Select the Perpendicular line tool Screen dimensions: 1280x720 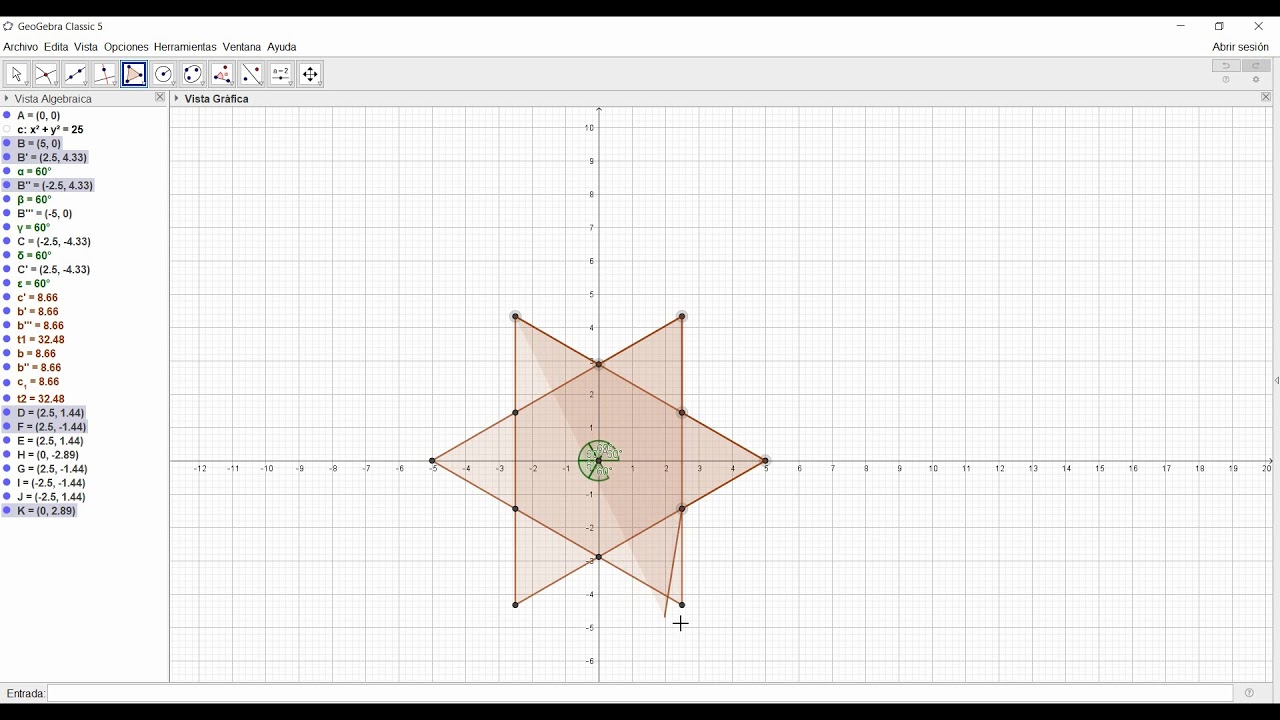coord(105,74)
